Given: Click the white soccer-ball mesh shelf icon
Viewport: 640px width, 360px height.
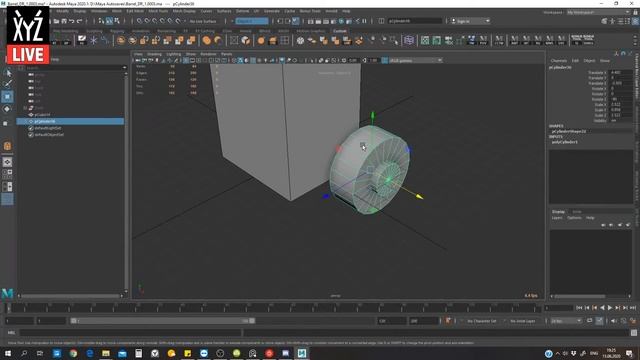Looking at the screenshot, I should coord(300,40).
